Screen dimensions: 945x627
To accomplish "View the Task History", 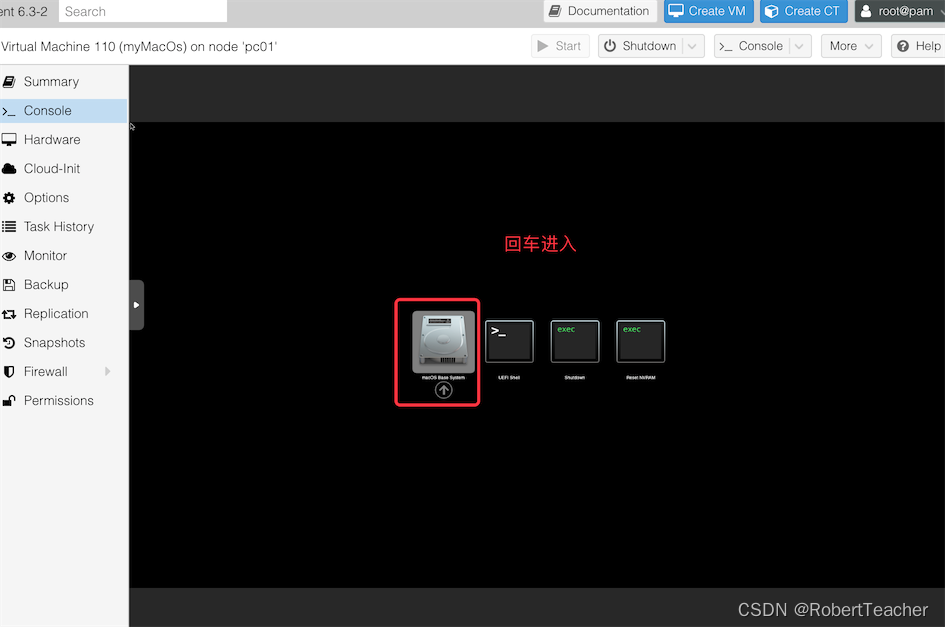I will [x=57, y=226].
